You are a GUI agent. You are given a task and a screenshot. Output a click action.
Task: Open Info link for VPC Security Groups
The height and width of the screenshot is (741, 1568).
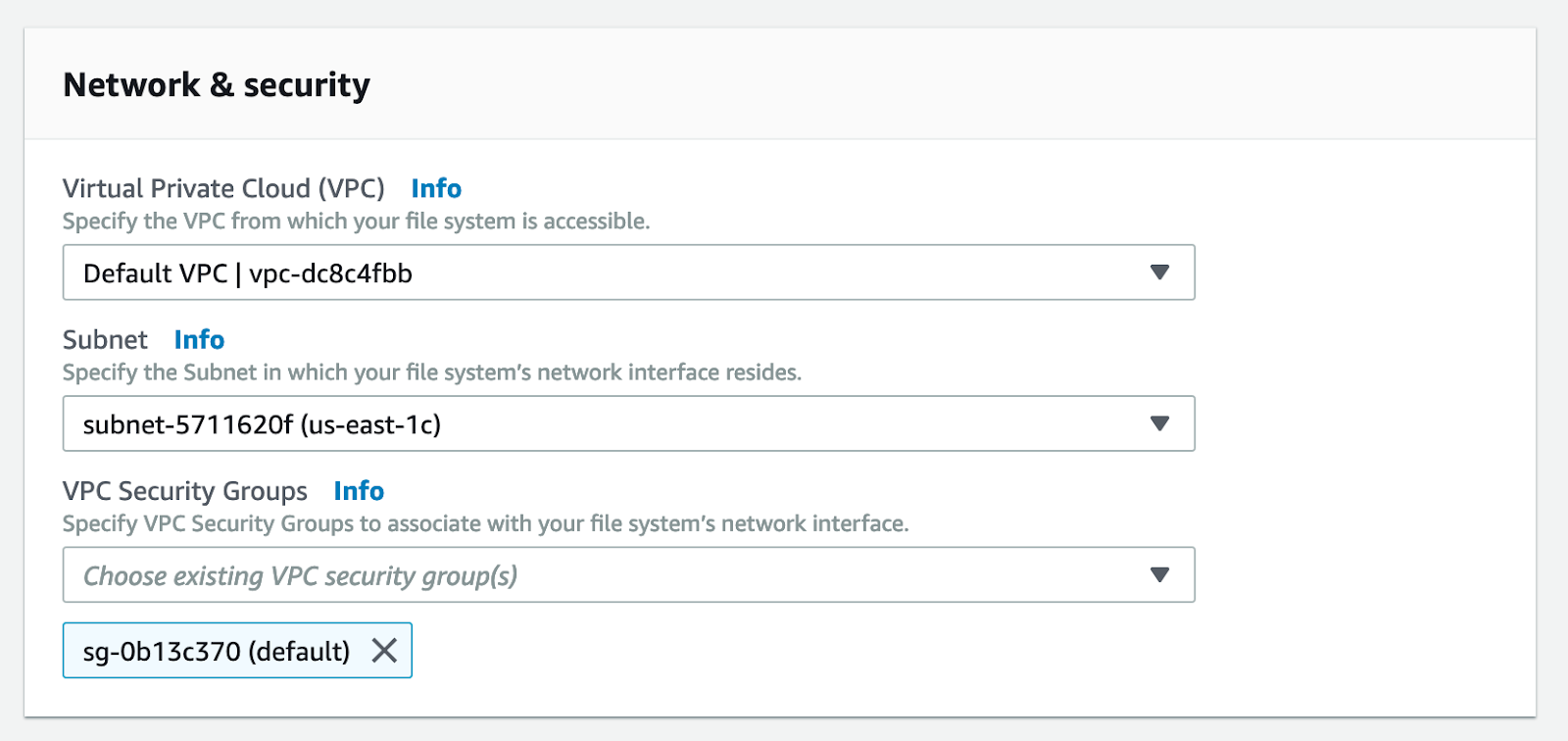tap(359, 490)
